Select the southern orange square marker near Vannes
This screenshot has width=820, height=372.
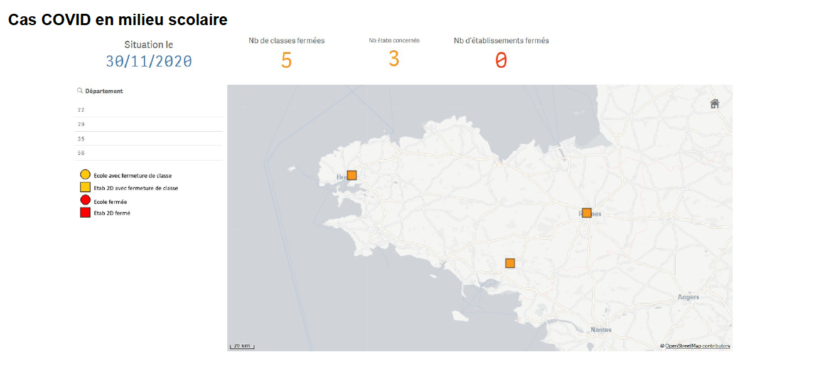tap(510, 263)
